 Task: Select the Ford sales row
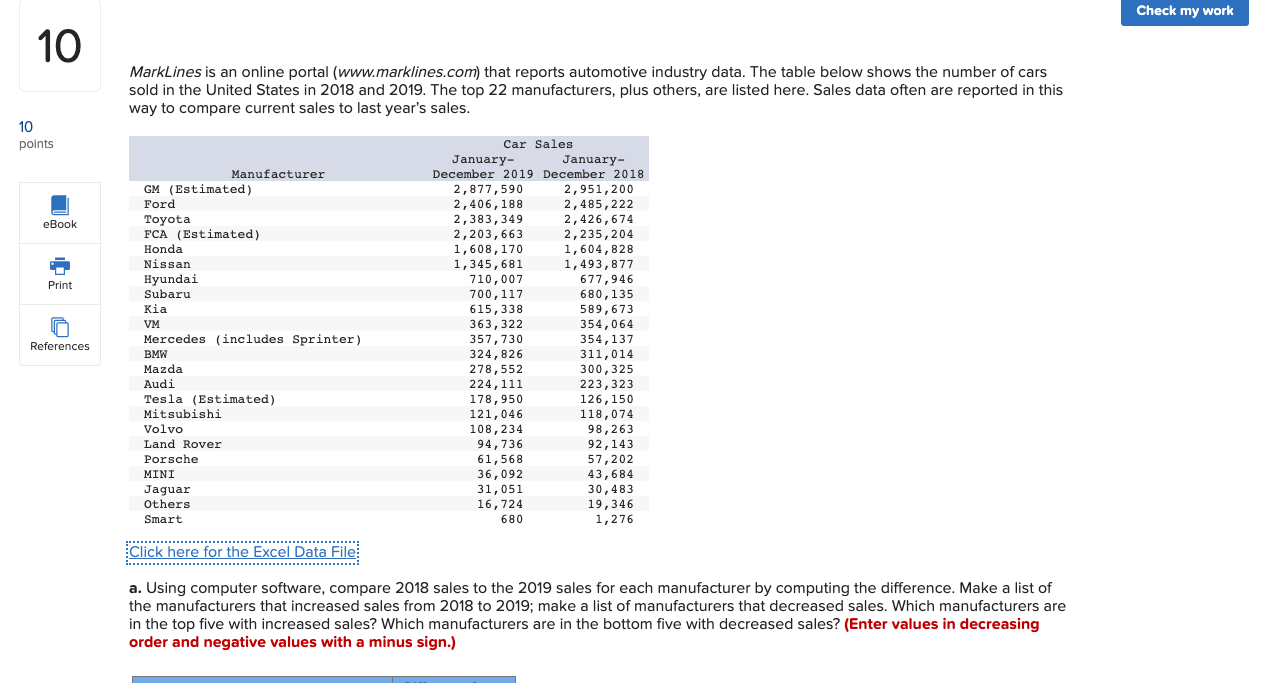388,203
